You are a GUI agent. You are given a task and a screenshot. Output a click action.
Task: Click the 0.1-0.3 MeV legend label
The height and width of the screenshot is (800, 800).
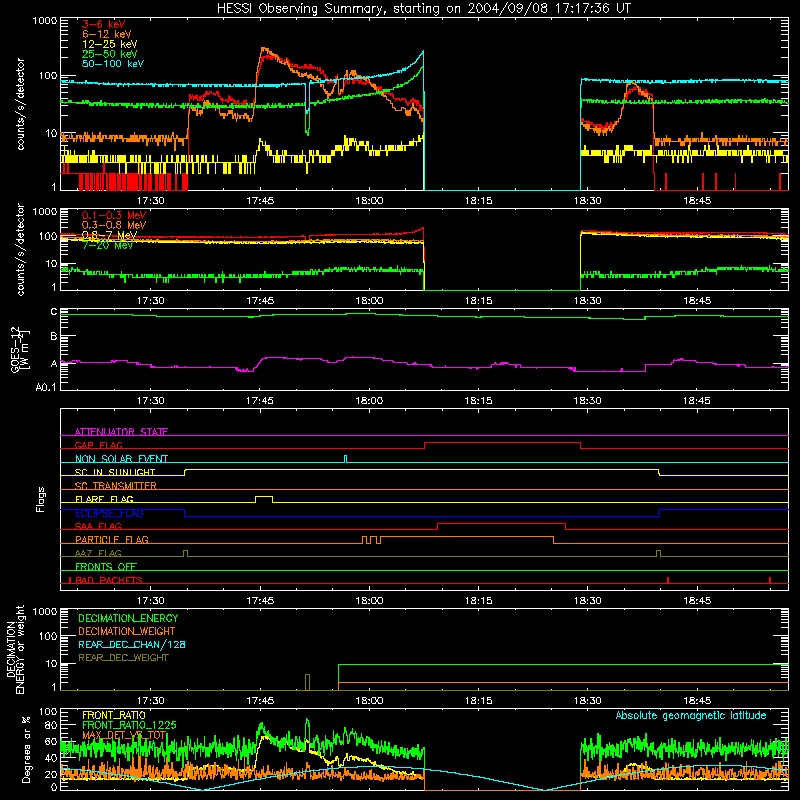(x=114, y=215)
